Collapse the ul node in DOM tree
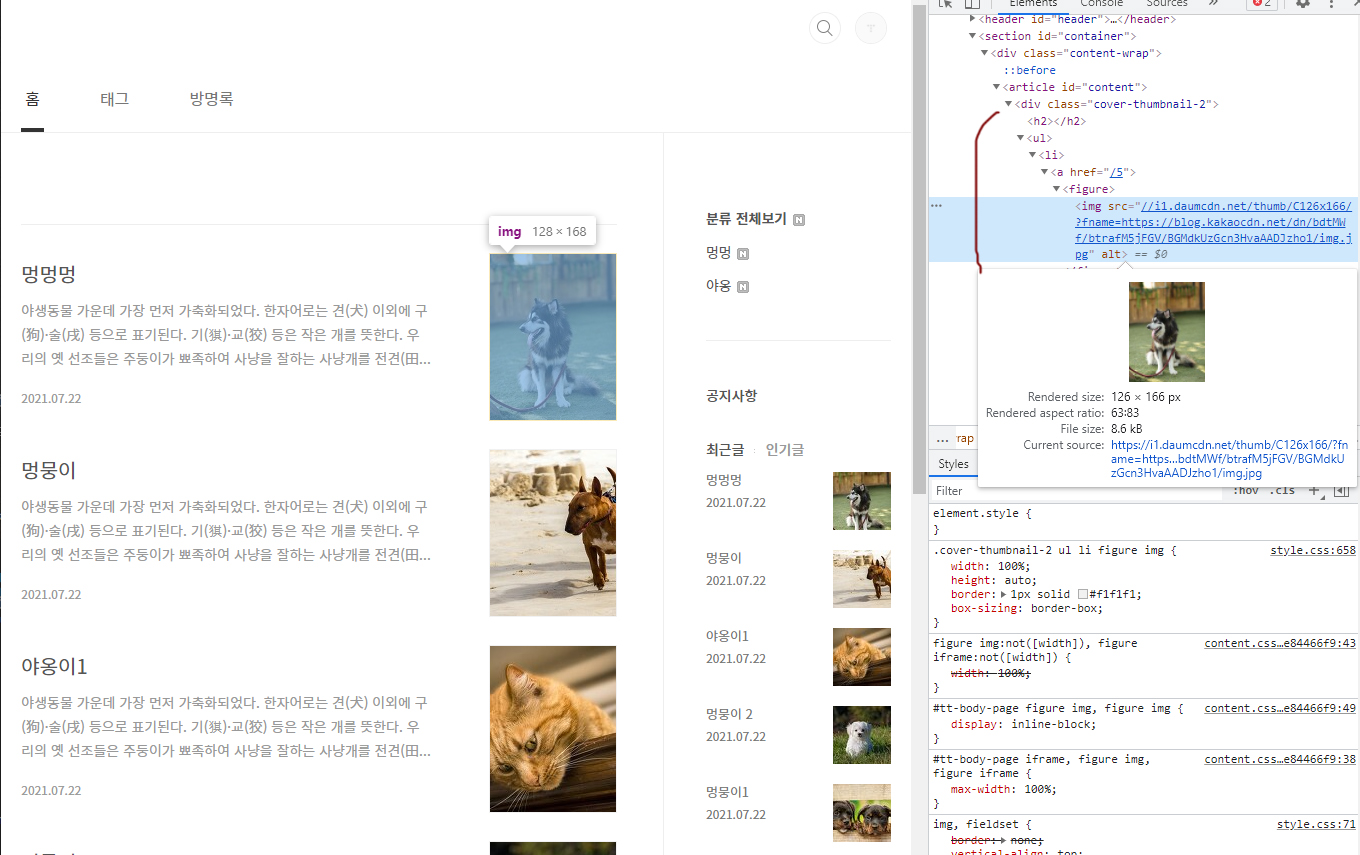This screenshot has width=1360, height=855. click(1020, 138)
